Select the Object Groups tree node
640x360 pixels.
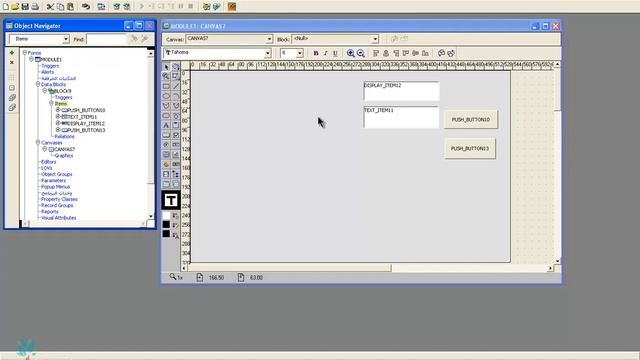coord(57,174)
